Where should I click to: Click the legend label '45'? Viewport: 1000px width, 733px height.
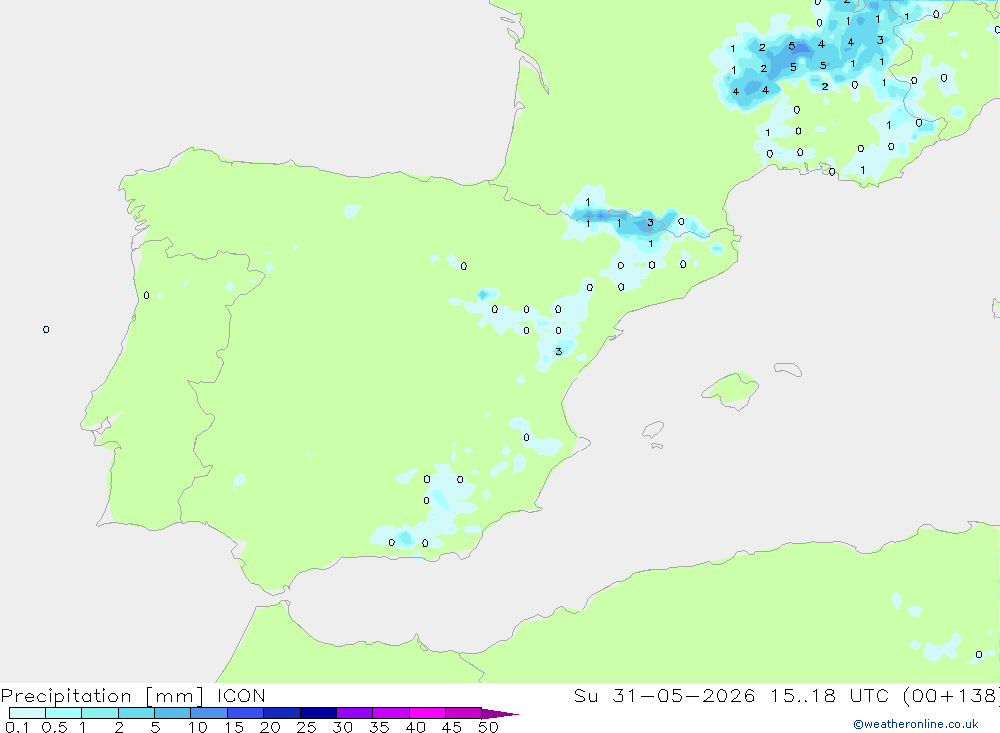click(452, 727)
